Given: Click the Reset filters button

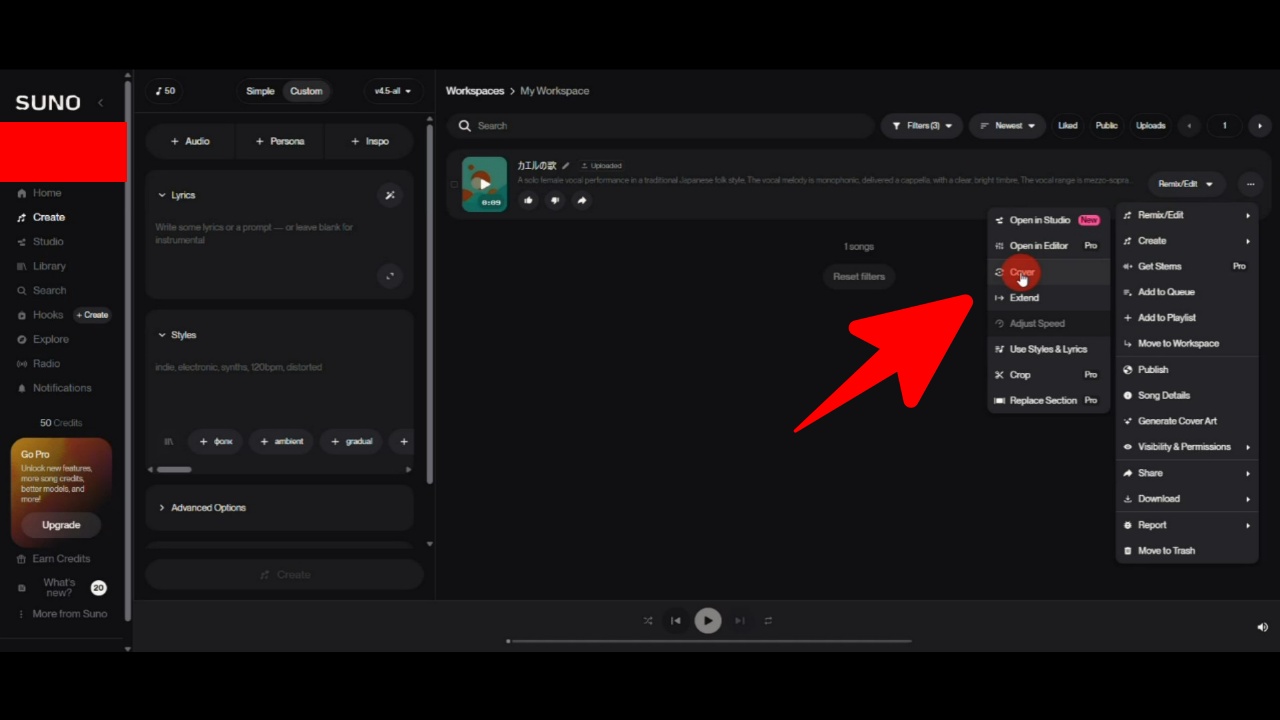Looking at the screenshot, I should (859, 276).
